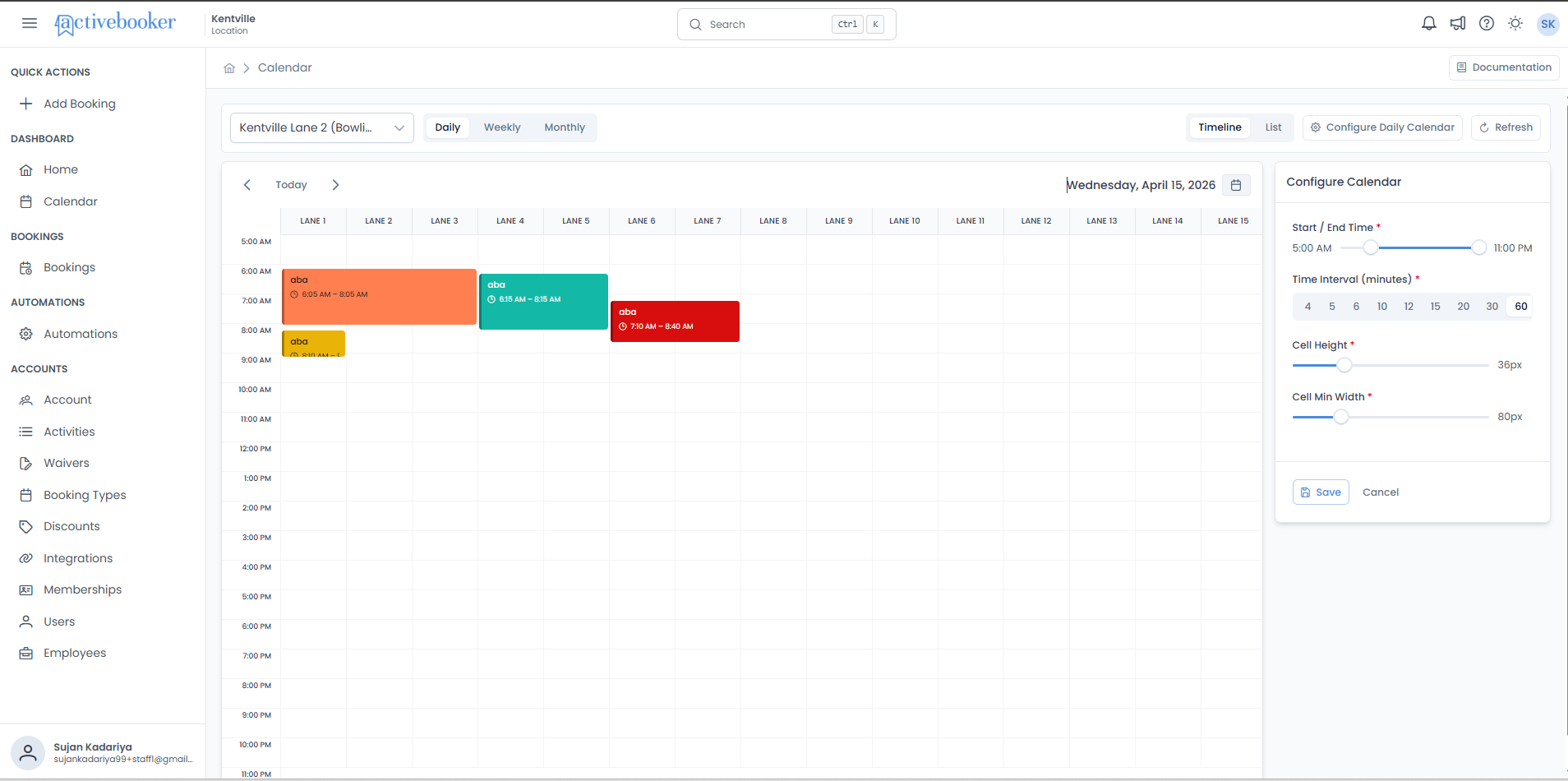
Task: Open yellow aba booking 8:10 AM
Action: tap(313, 344)
